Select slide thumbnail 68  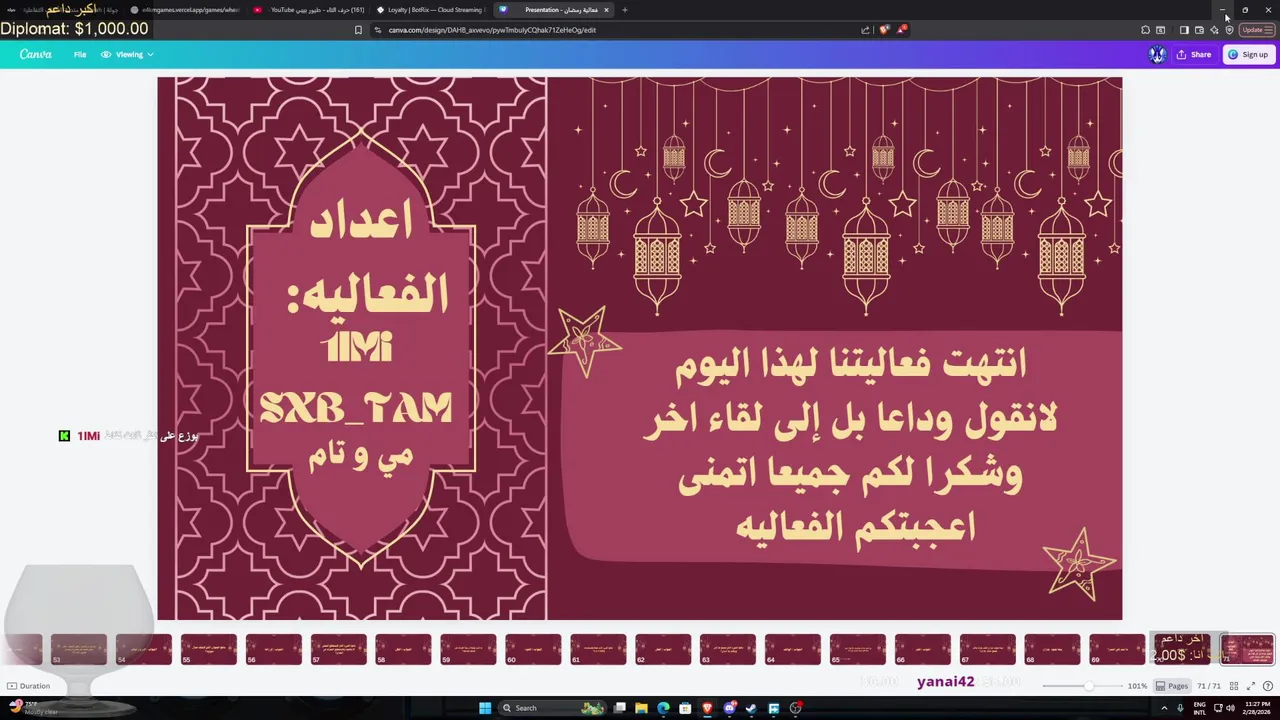[1052, 649]
